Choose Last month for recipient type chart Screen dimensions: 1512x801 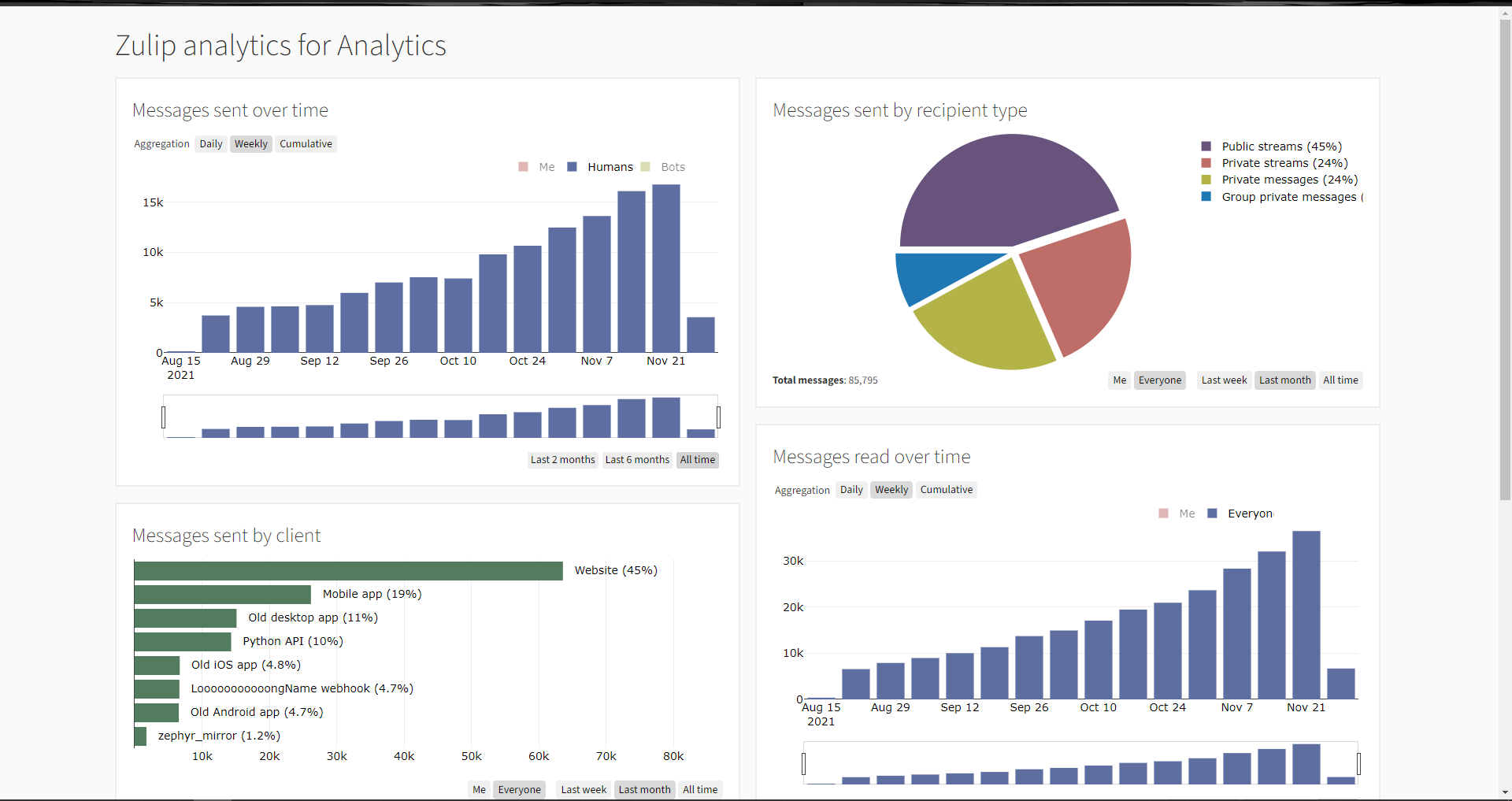pyautogui.click(x=1285, y=380)
